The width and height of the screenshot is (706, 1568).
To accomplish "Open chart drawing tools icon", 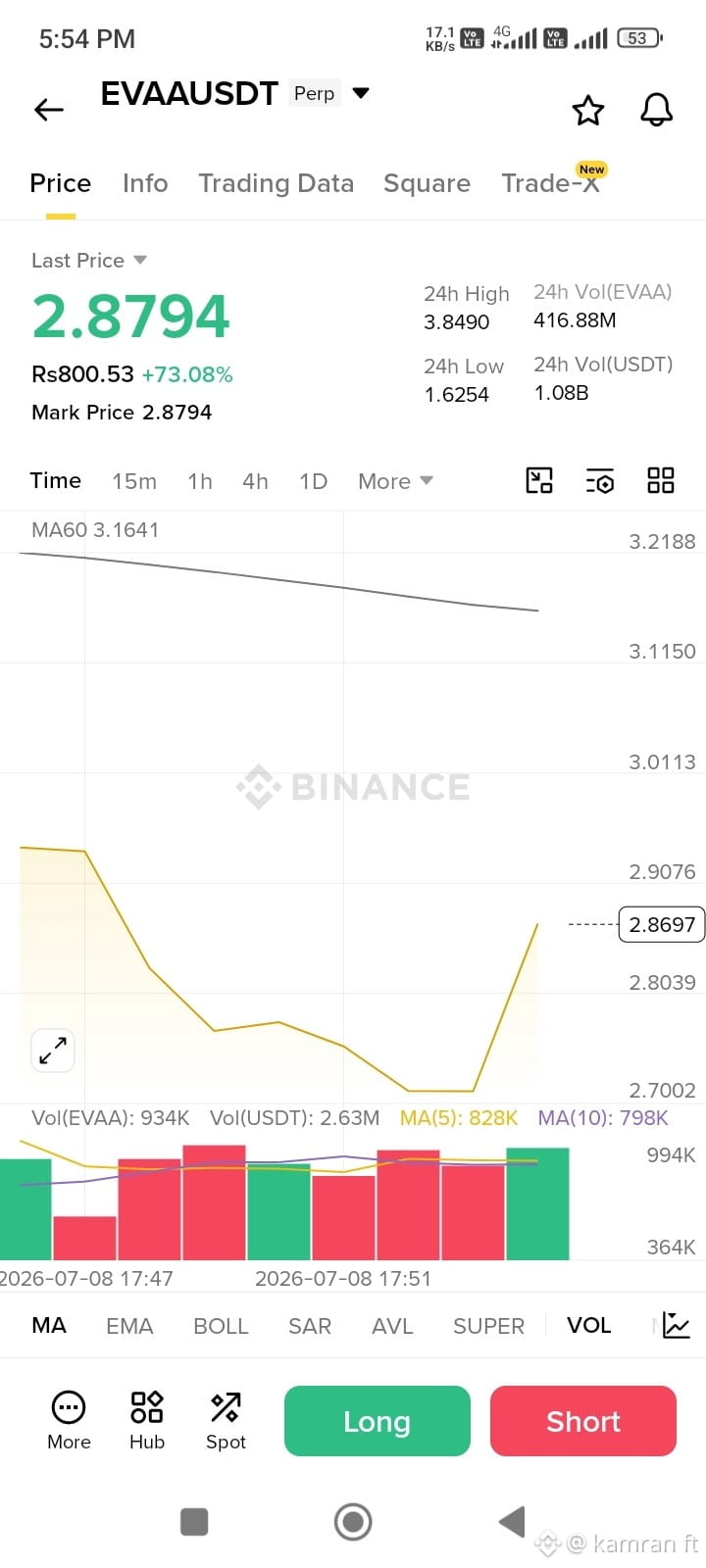I will pyautogui.click(x=539, y=480).
